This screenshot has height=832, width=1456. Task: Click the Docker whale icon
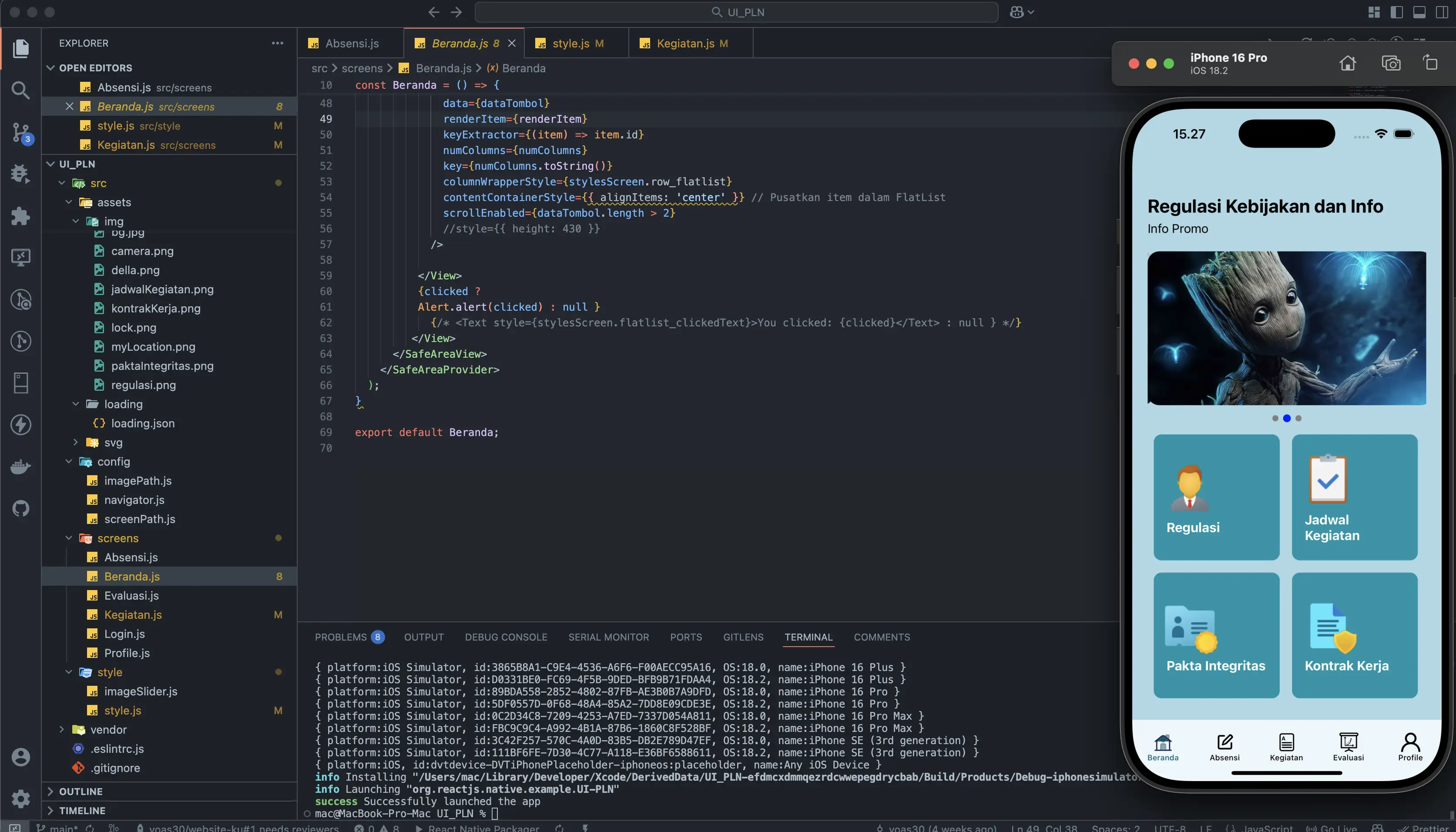pos(20,467)
